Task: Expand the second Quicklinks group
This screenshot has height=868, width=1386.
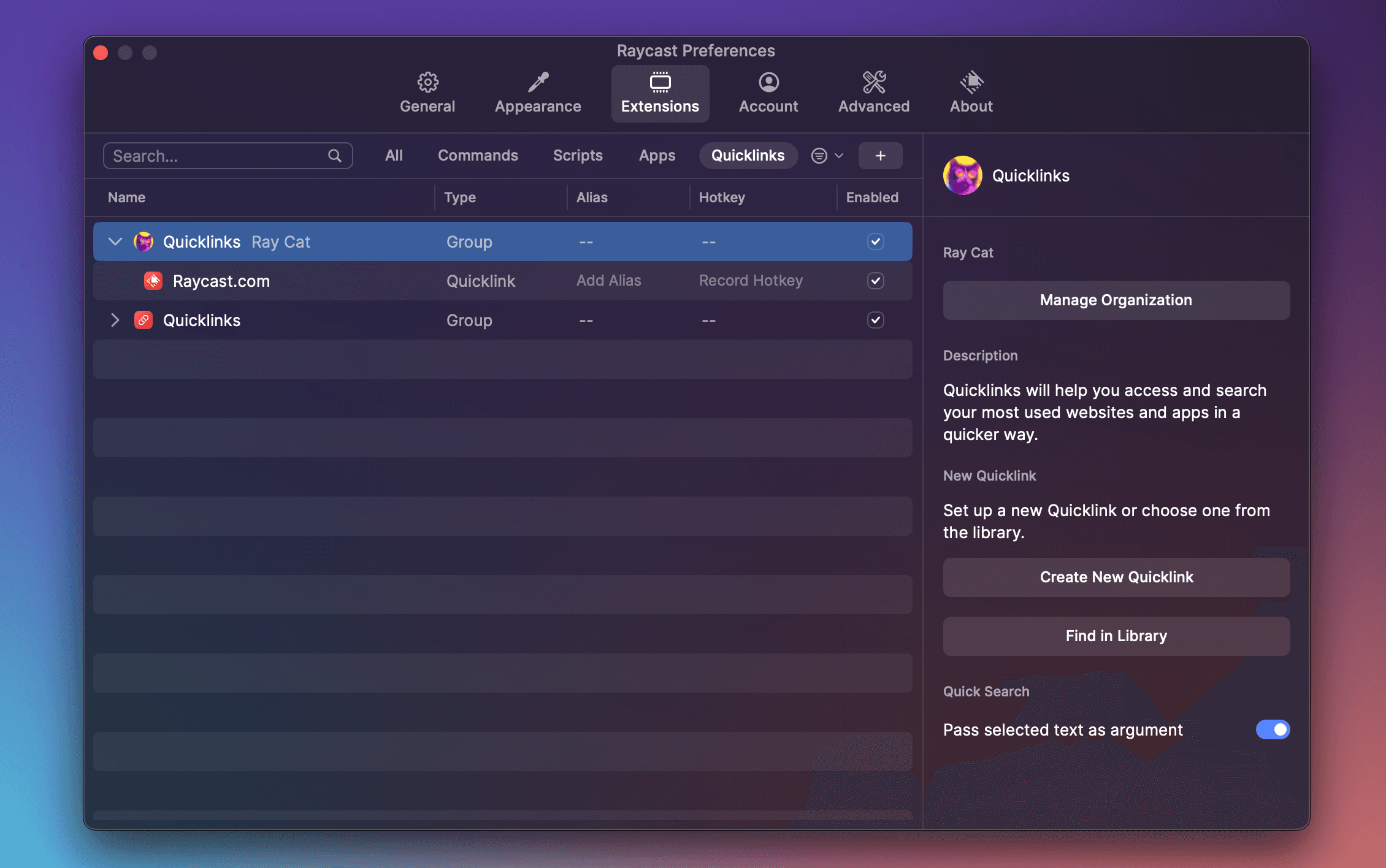Action: [115, 319]
